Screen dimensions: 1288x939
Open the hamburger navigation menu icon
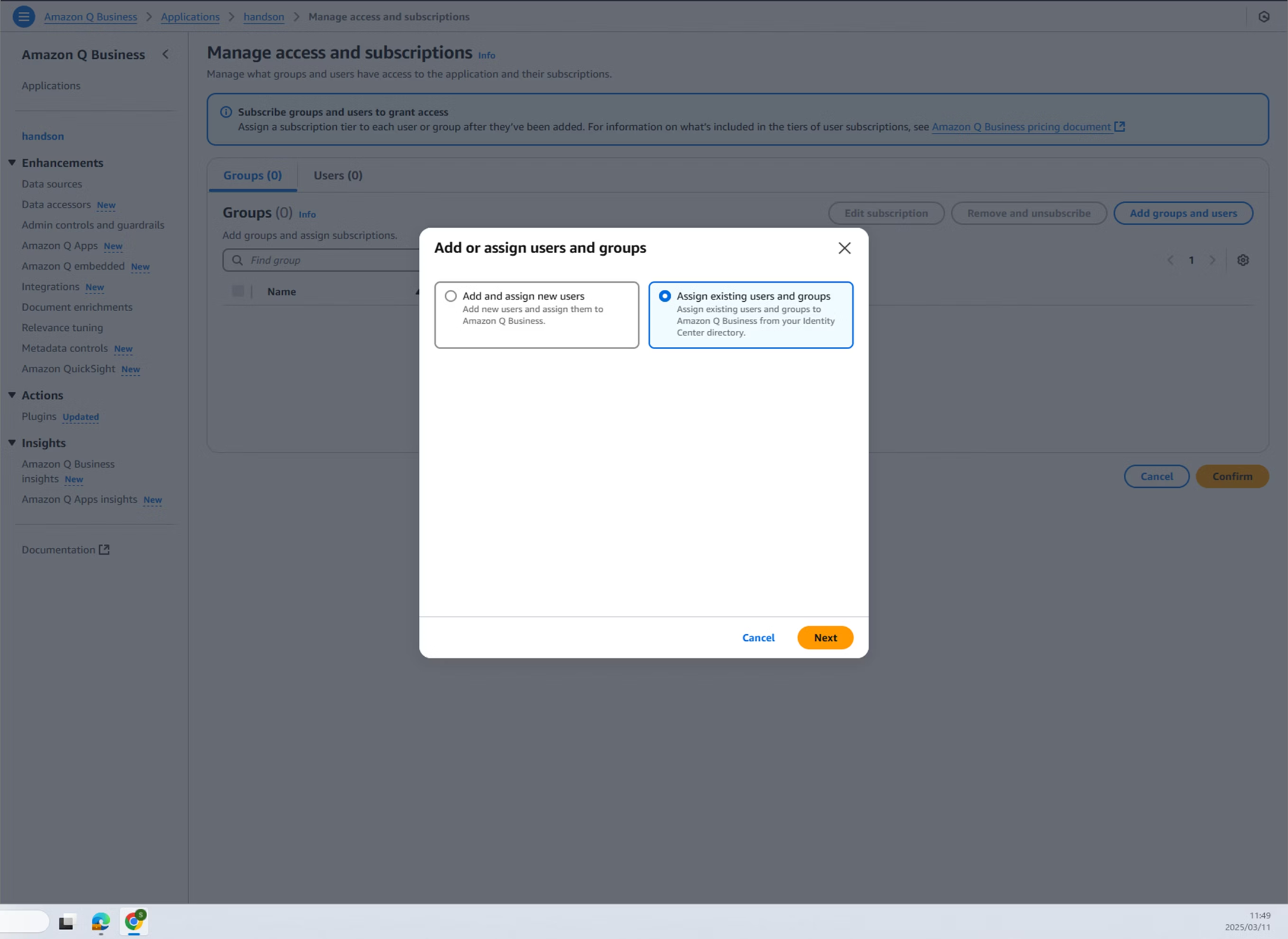click(24, 17)
